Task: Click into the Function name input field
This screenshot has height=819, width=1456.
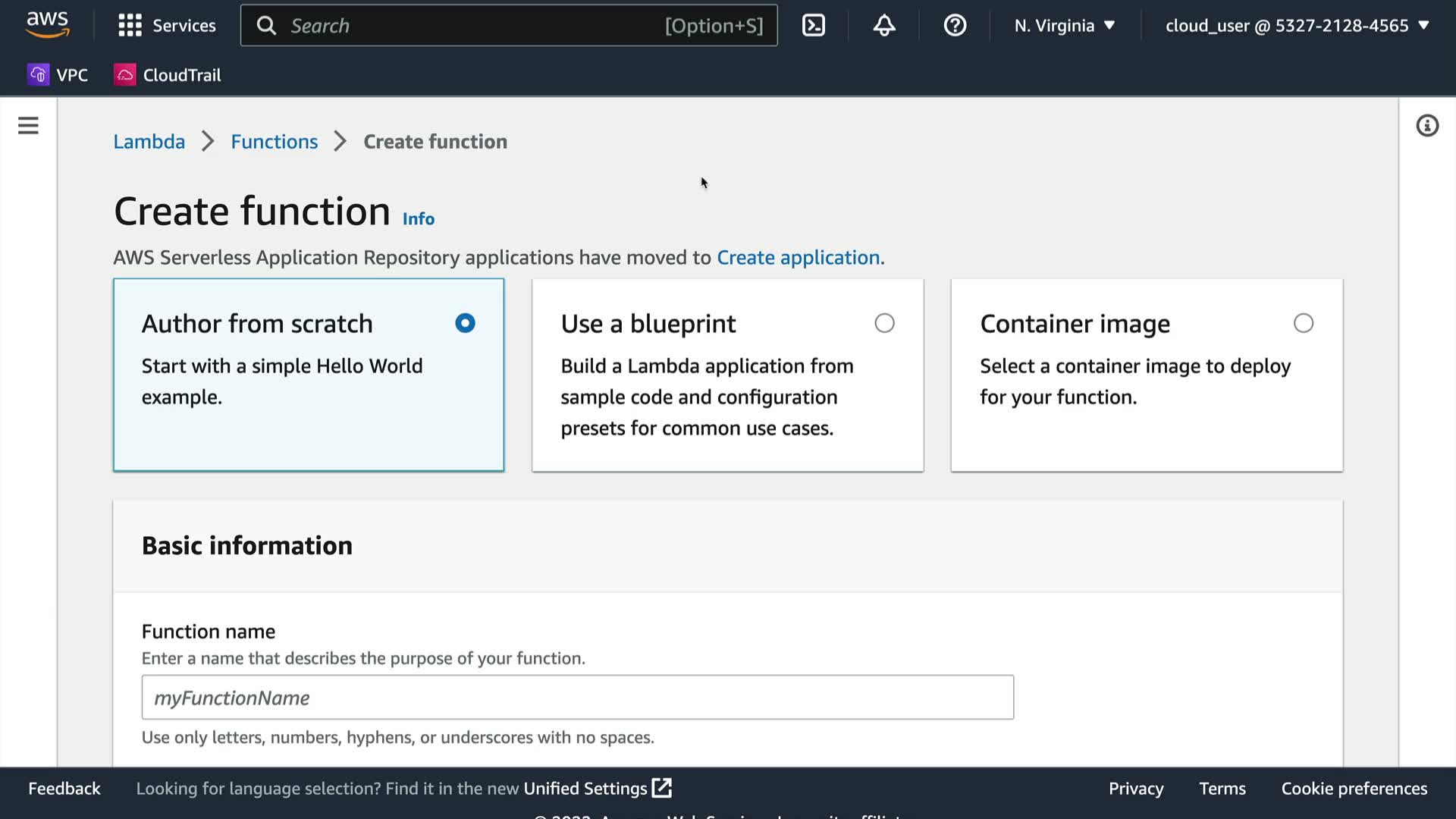Action: pos(577,698)
